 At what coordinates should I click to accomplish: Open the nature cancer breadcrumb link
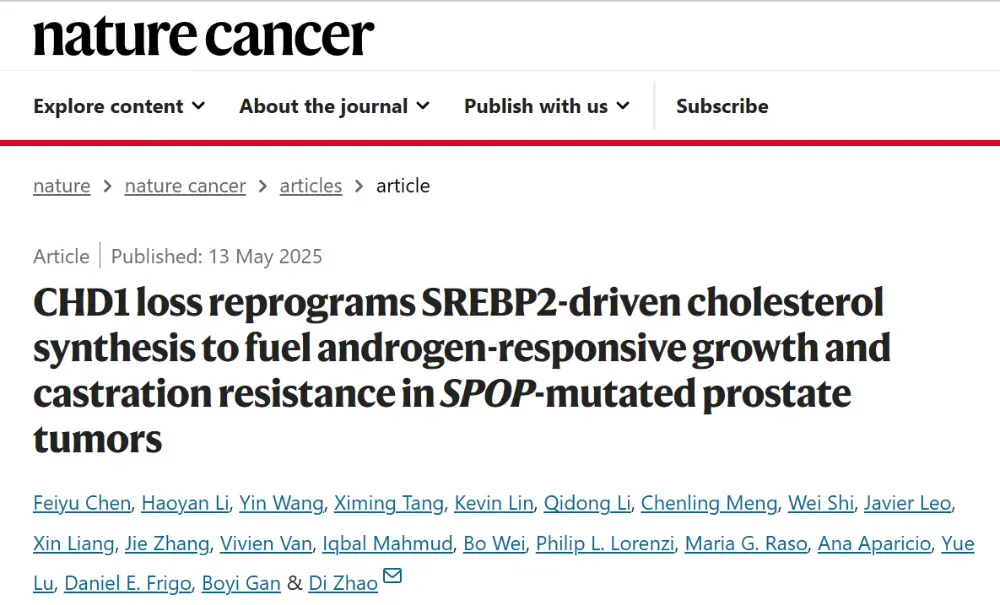(185, 186)
